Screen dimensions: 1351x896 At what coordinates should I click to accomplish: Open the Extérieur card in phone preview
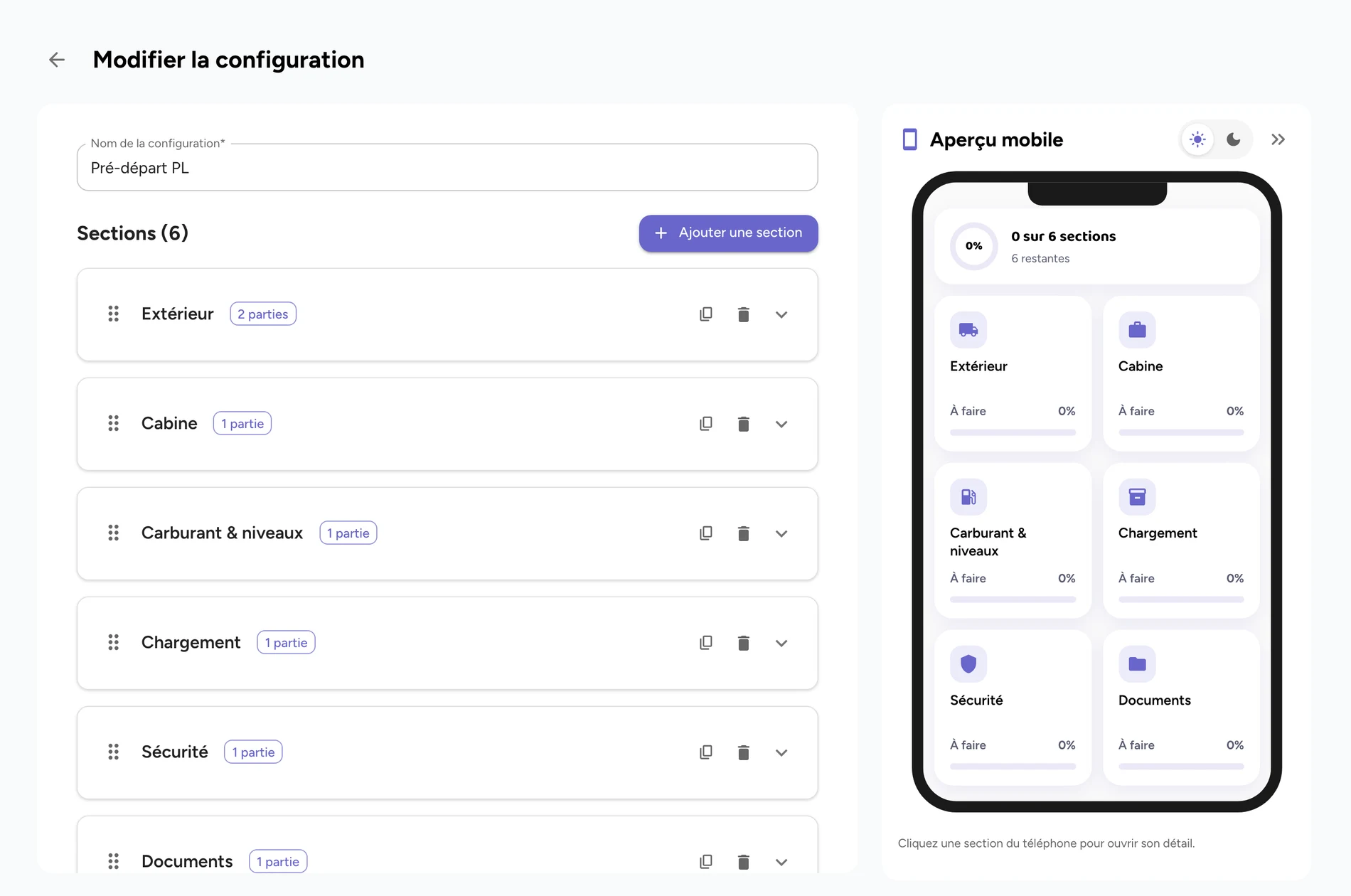point(1013,373)
